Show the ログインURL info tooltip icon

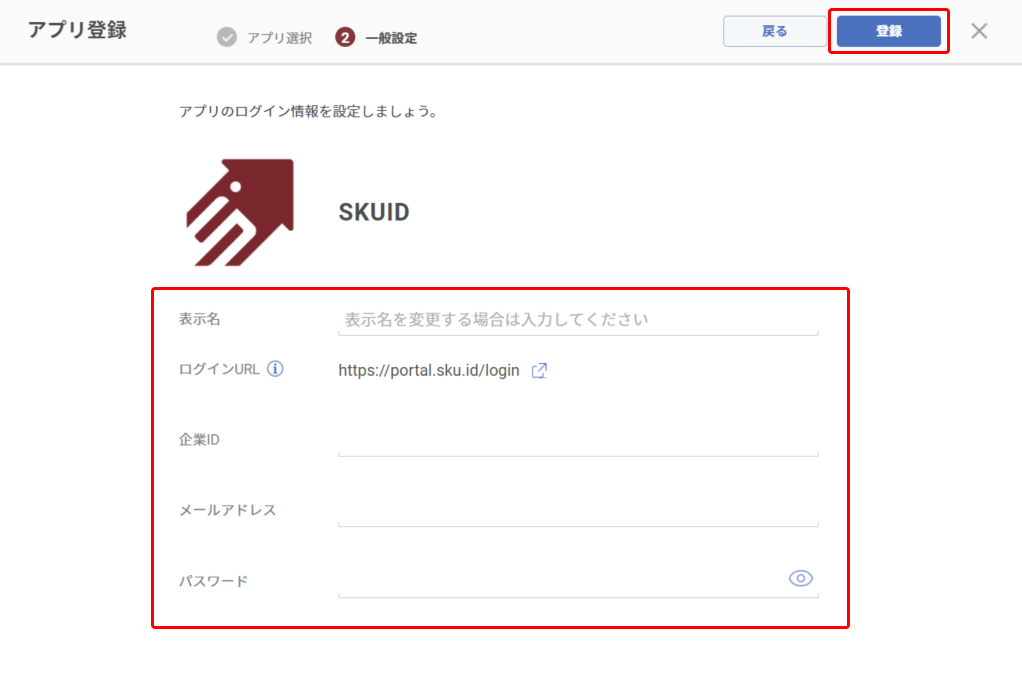click(x=275, y=369)
